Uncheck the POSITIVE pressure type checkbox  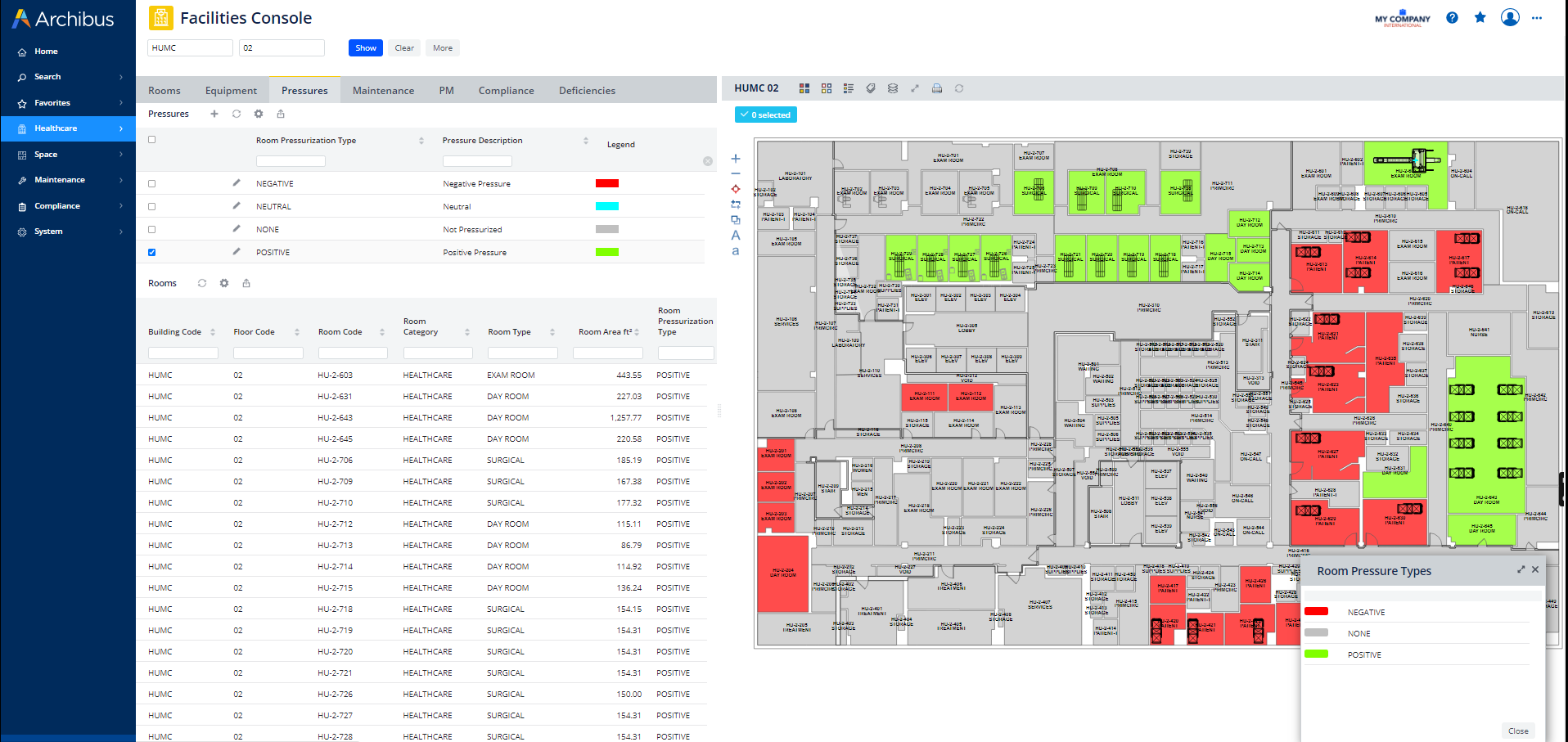(x=152, y=253)
